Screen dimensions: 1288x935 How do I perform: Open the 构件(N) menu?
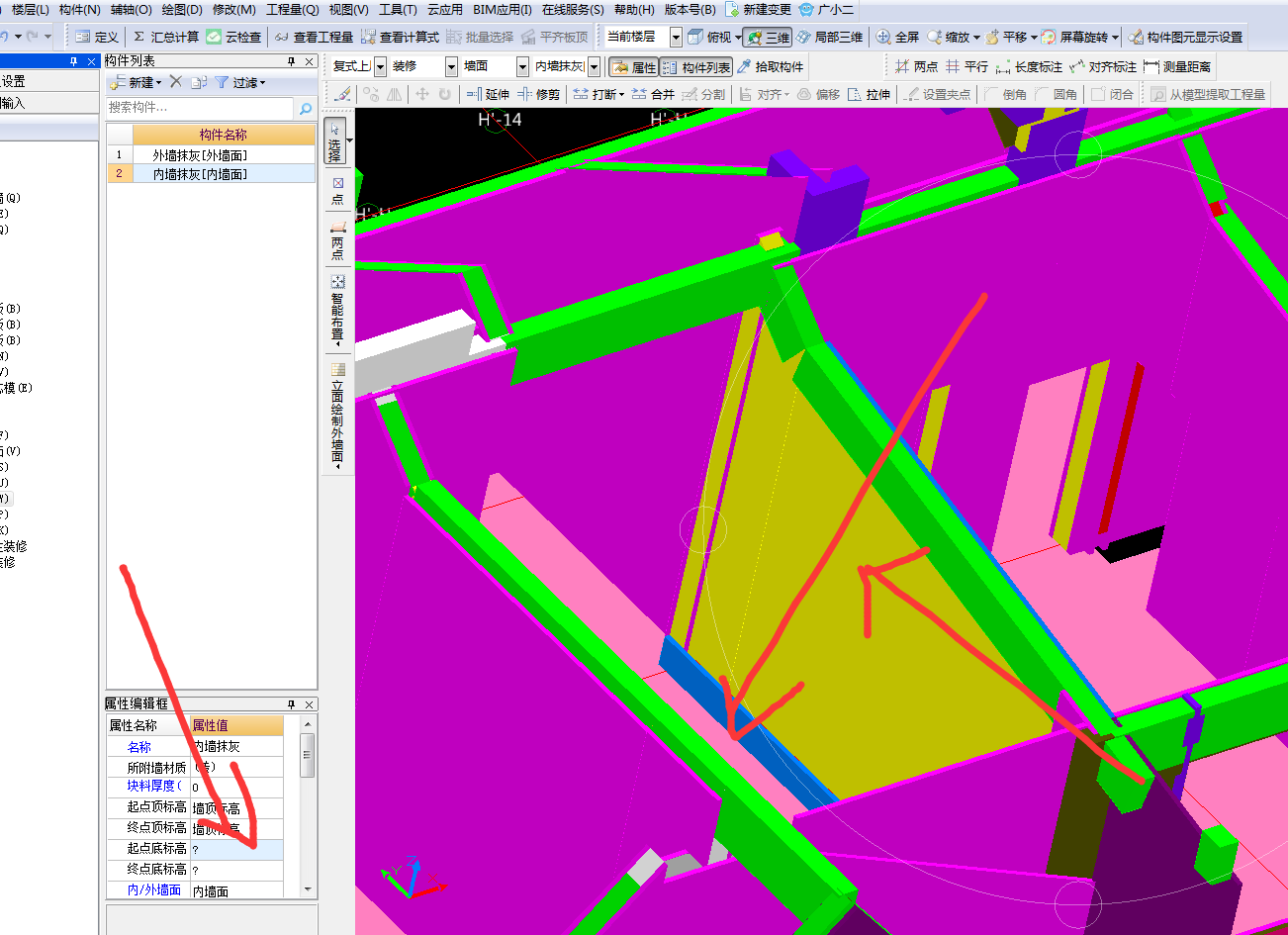(79, 9)
